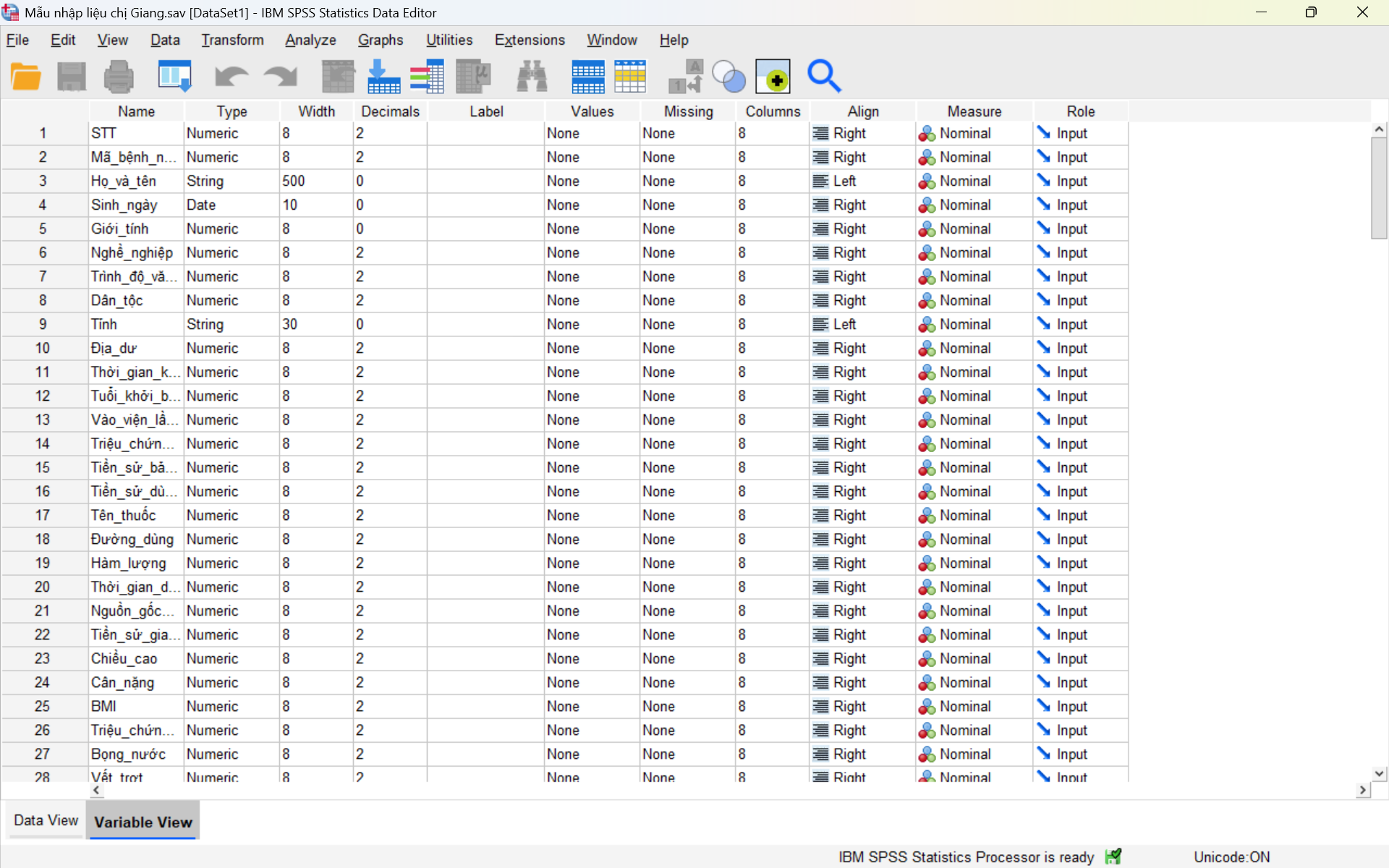Open search with the magnifying glass

[x=825, y=76]
